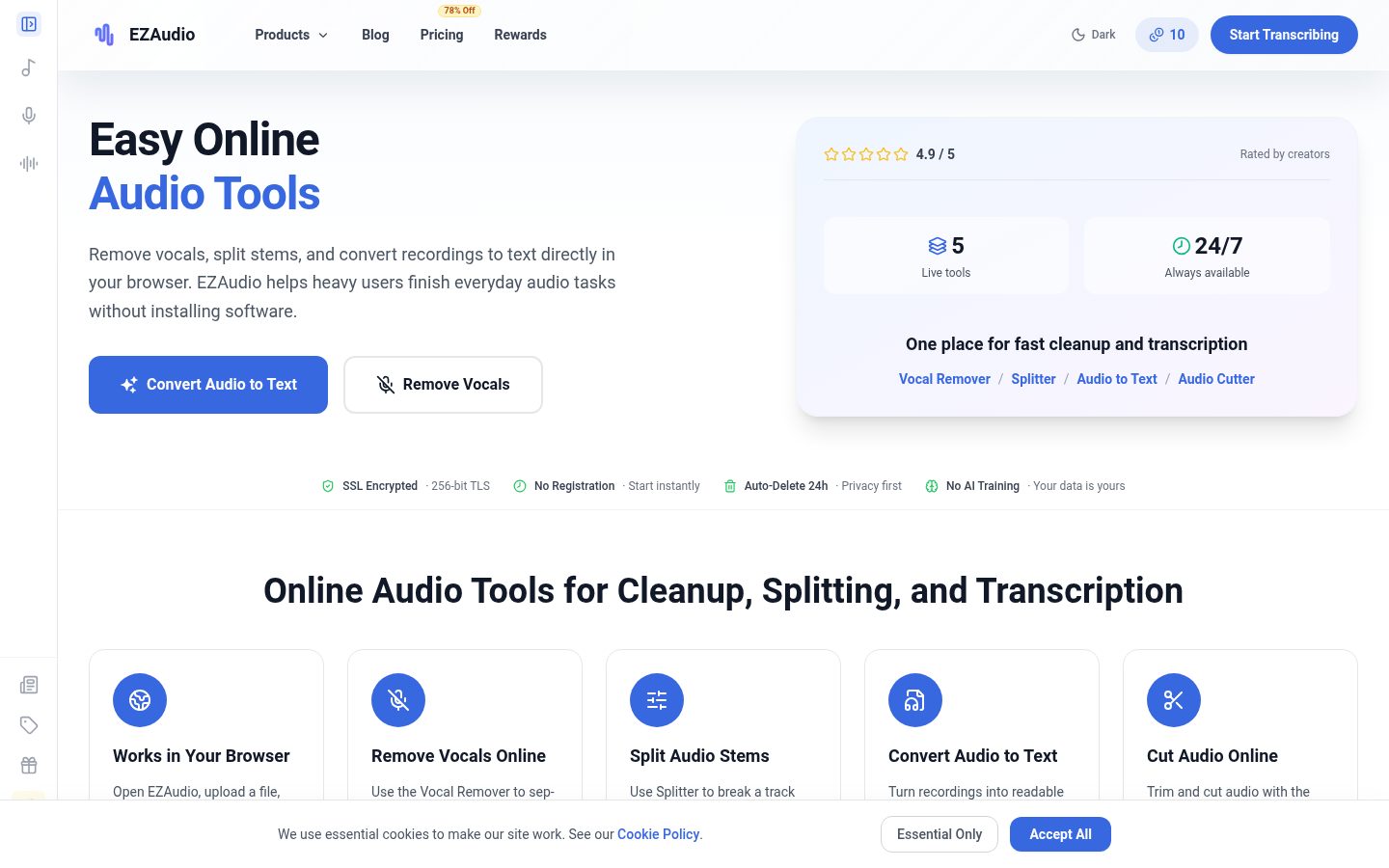Viewport: 1389px width, 868px height.
Task: Click the Split Audio Stems heading
Action: (699, 756)
